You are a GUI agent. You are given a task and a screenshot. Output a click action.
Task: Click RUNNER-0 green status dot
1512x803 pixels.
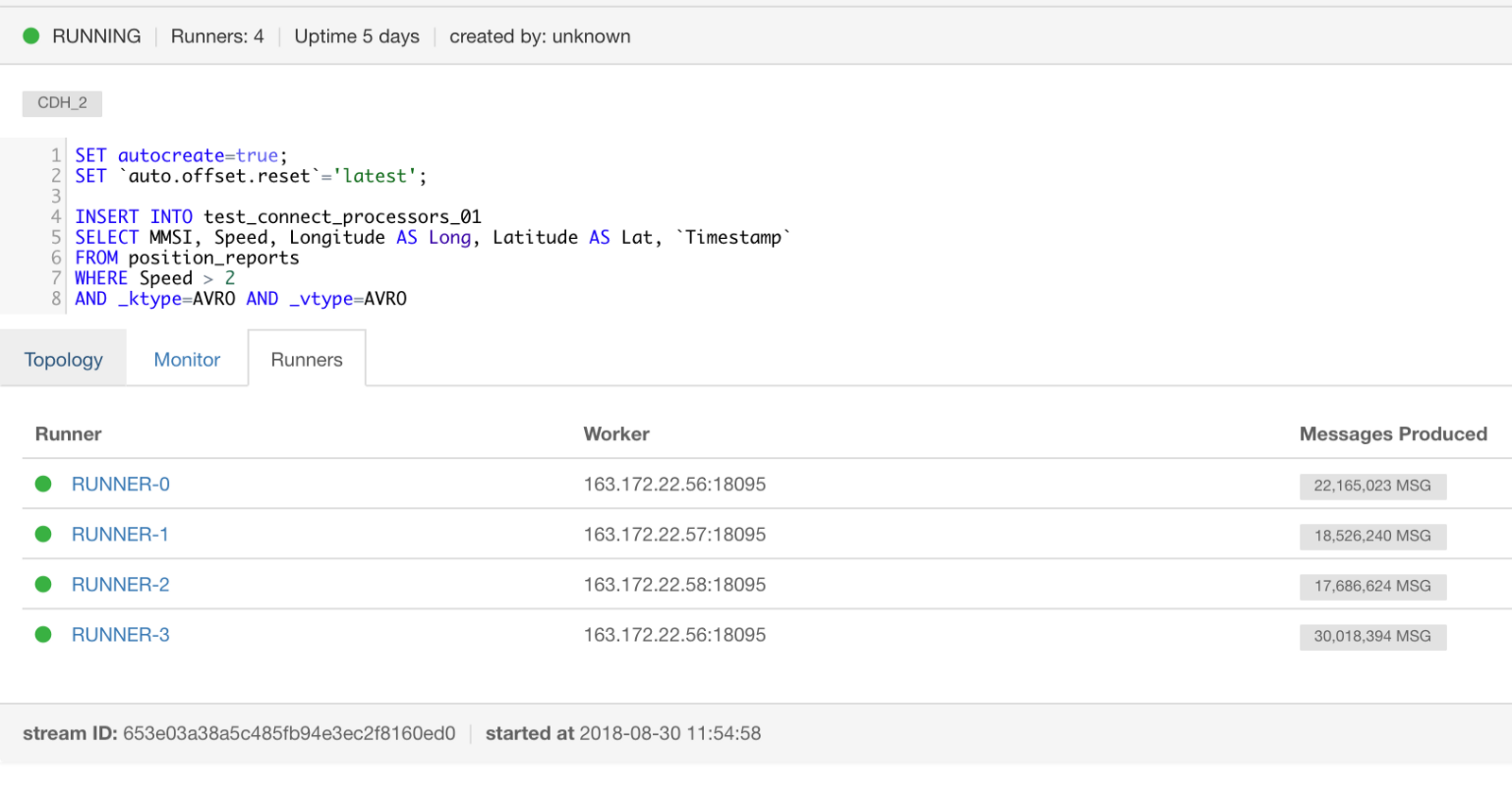pos(43,484)
